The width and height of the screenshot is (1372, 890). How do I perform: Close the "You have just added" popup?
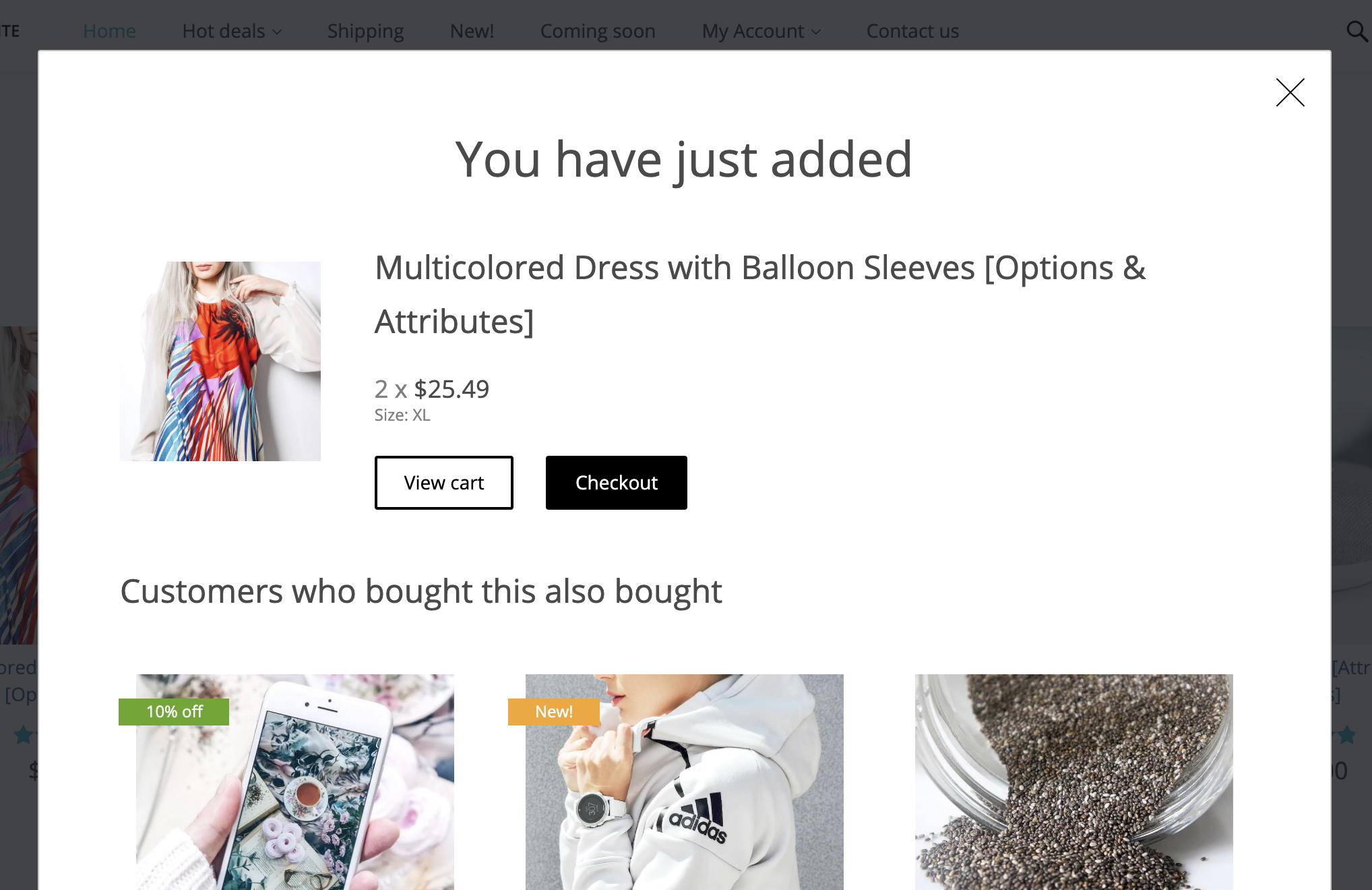click(1289, 93)
